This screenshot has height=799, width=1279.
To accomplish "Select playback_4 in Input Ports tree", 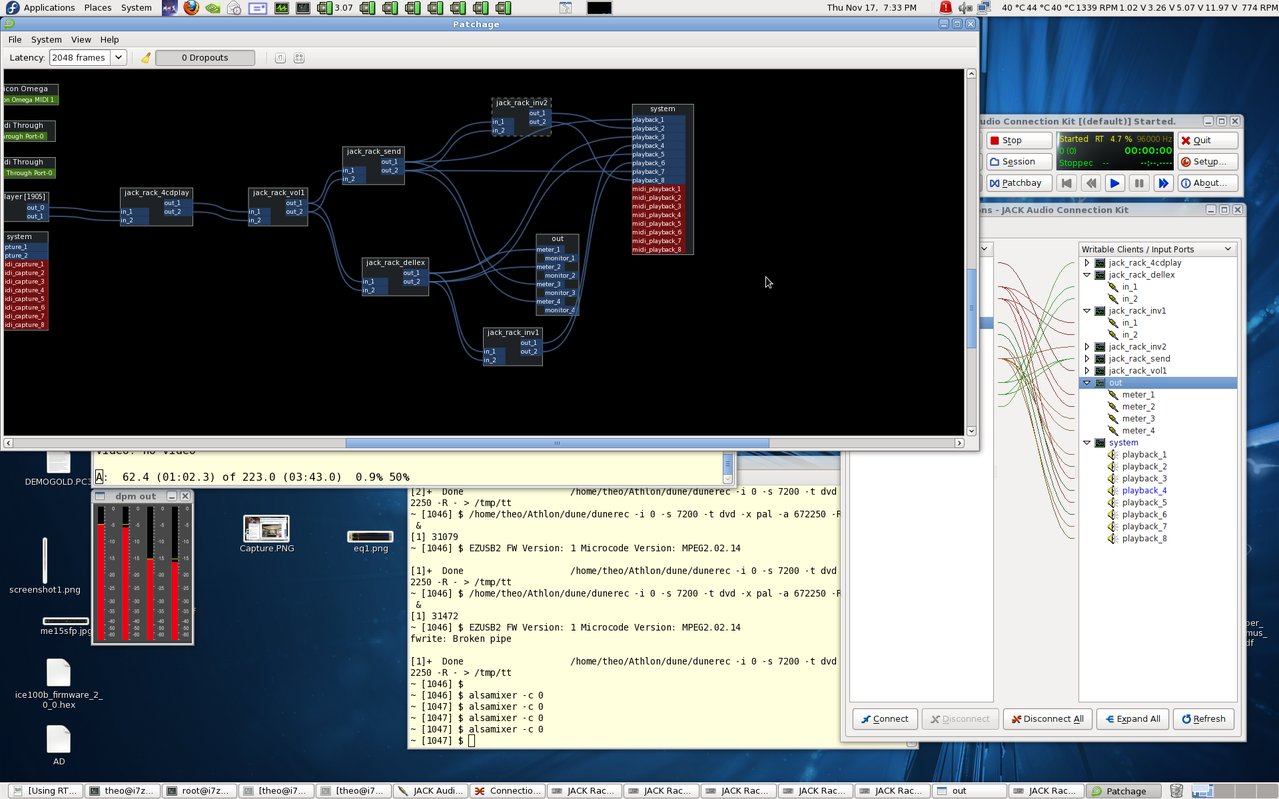I will pos(1144,491).
